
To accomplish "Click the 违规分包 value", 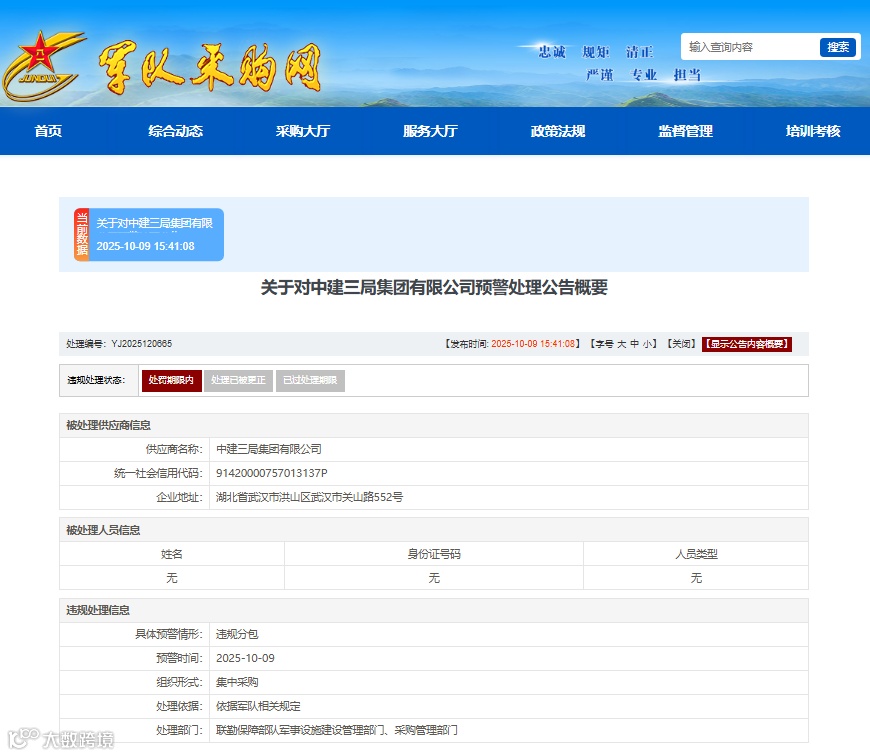I will (237, 634).
